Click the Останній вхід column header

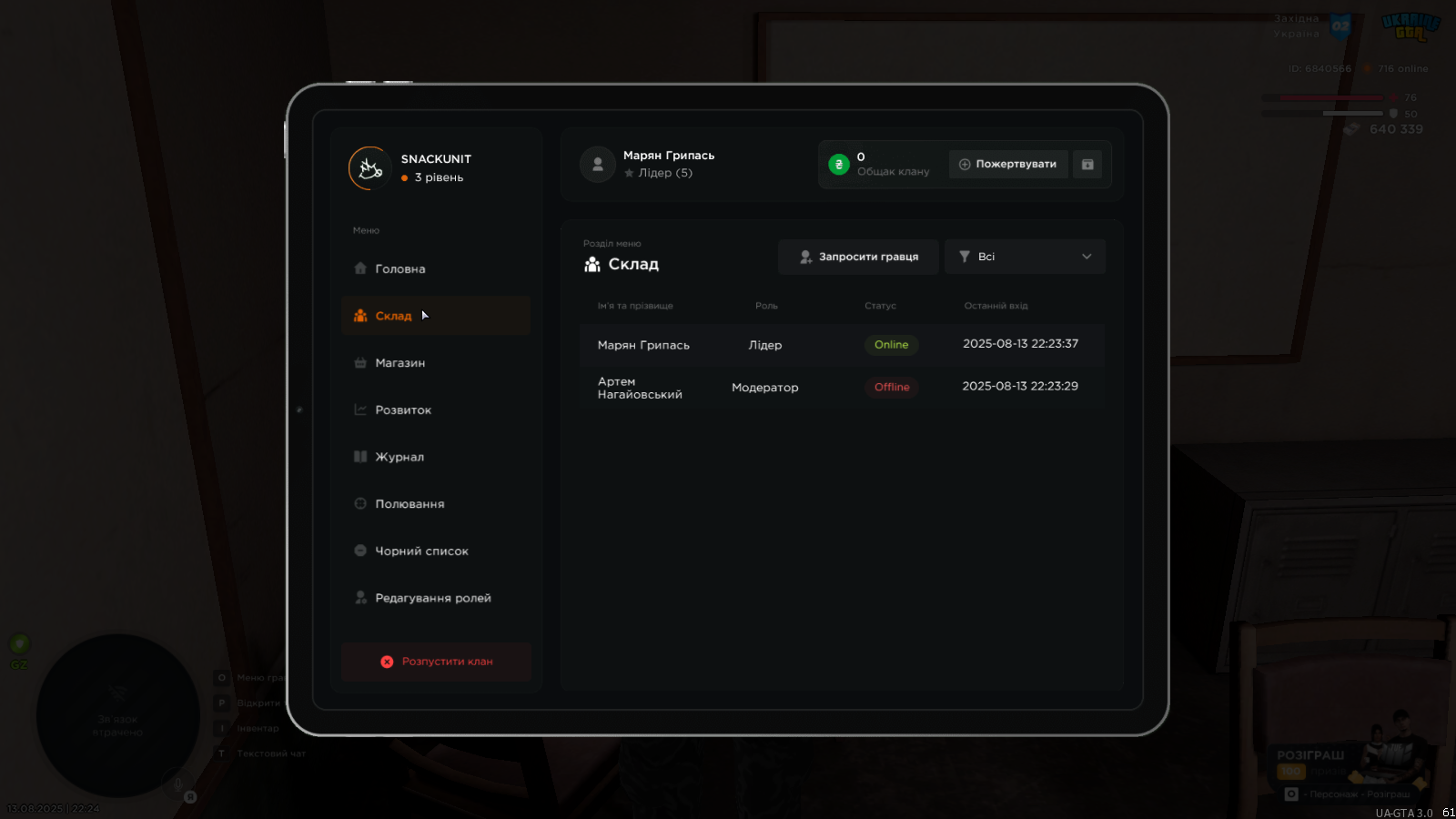click(x=996, y=306)
